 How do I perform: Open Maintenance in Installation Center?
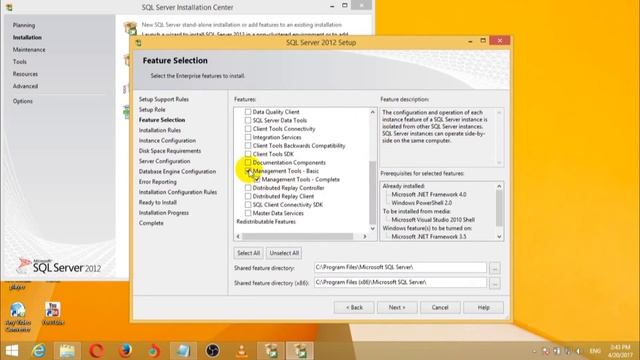pyautogui.click(x=29, y=50)
